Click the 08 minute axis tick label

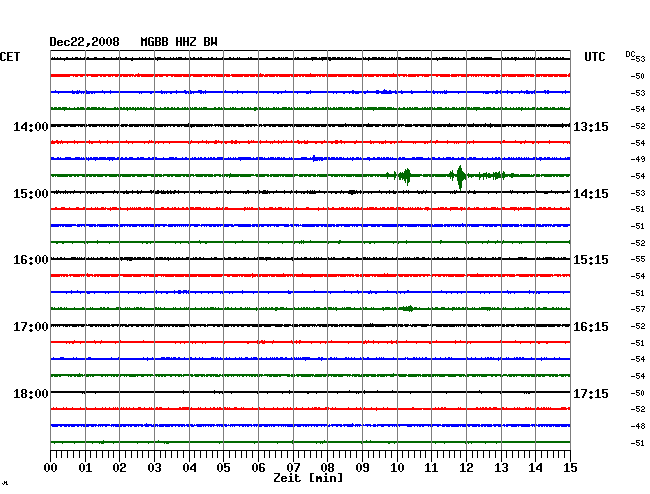pos(327,467)
